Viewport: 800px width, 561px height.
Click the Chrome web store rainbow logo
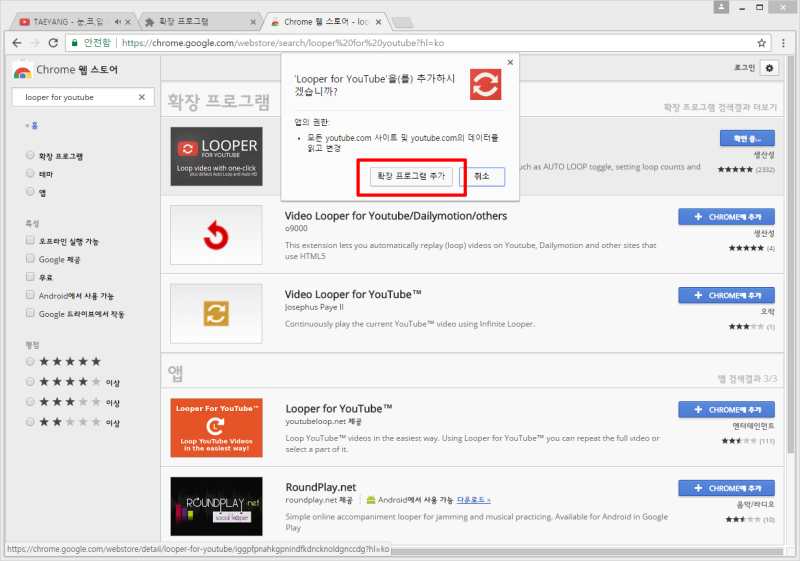tap(22, 71)
